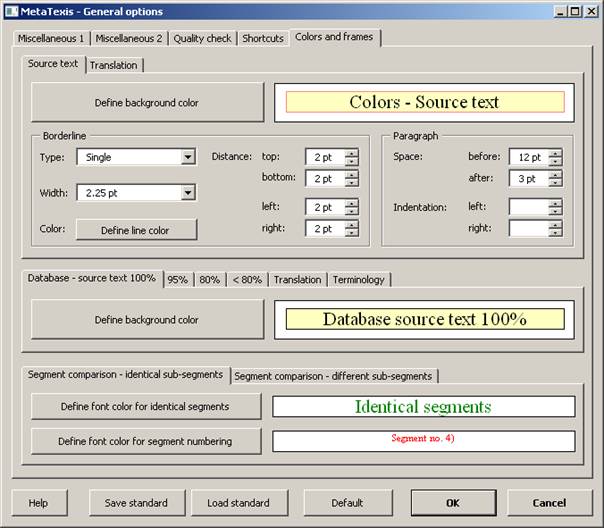Image resolution: width=604 pixels, height=528 pixels.
Task: Click Define background color for source text
Action: 147,102
